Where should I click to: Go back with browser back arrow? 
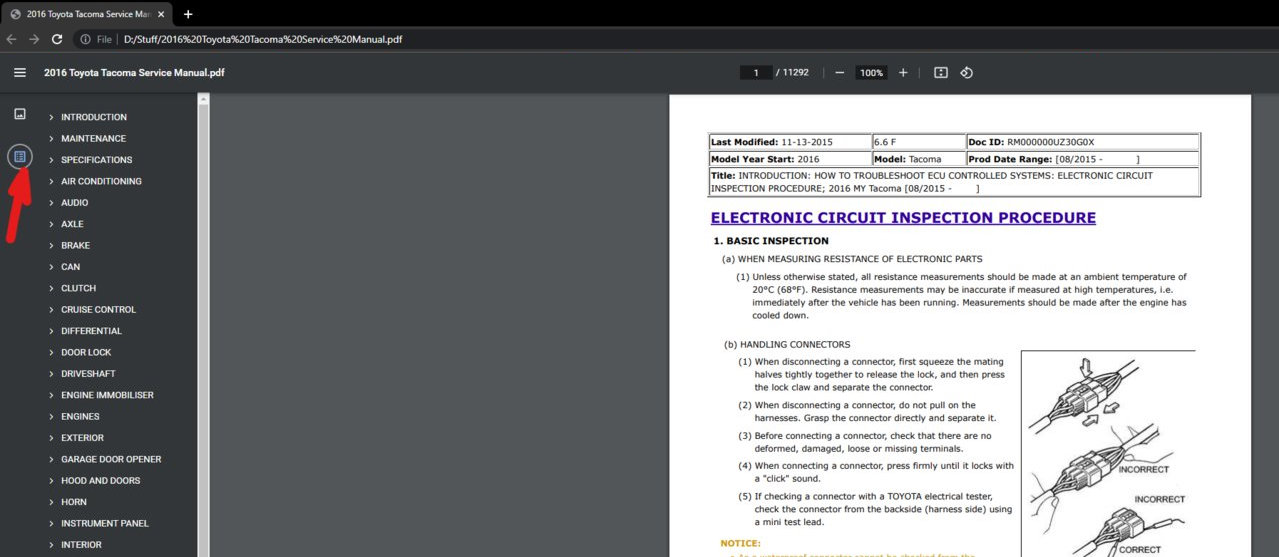click(11, 39)
